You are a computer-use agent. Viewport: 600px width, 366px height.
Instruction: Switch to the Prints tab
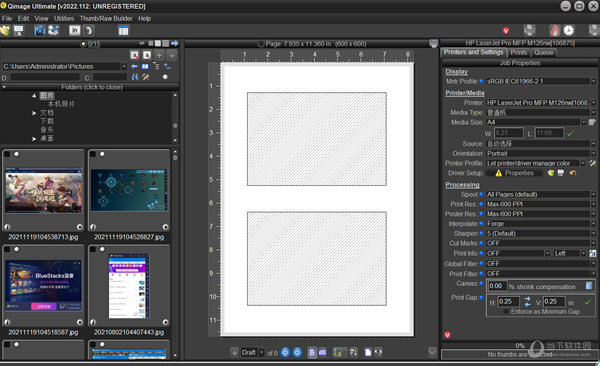[x=518, y=52]
